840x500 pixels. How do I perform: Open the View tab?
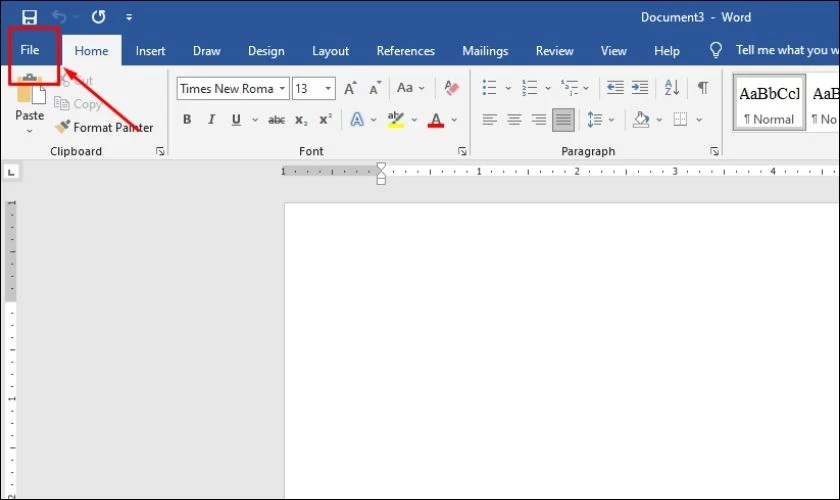click(x=613, y=51)
